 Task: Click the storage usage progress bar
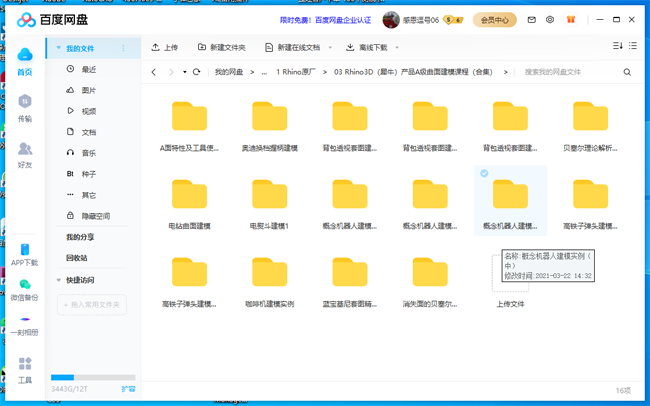pyautogui.click(x=93, y=377)
